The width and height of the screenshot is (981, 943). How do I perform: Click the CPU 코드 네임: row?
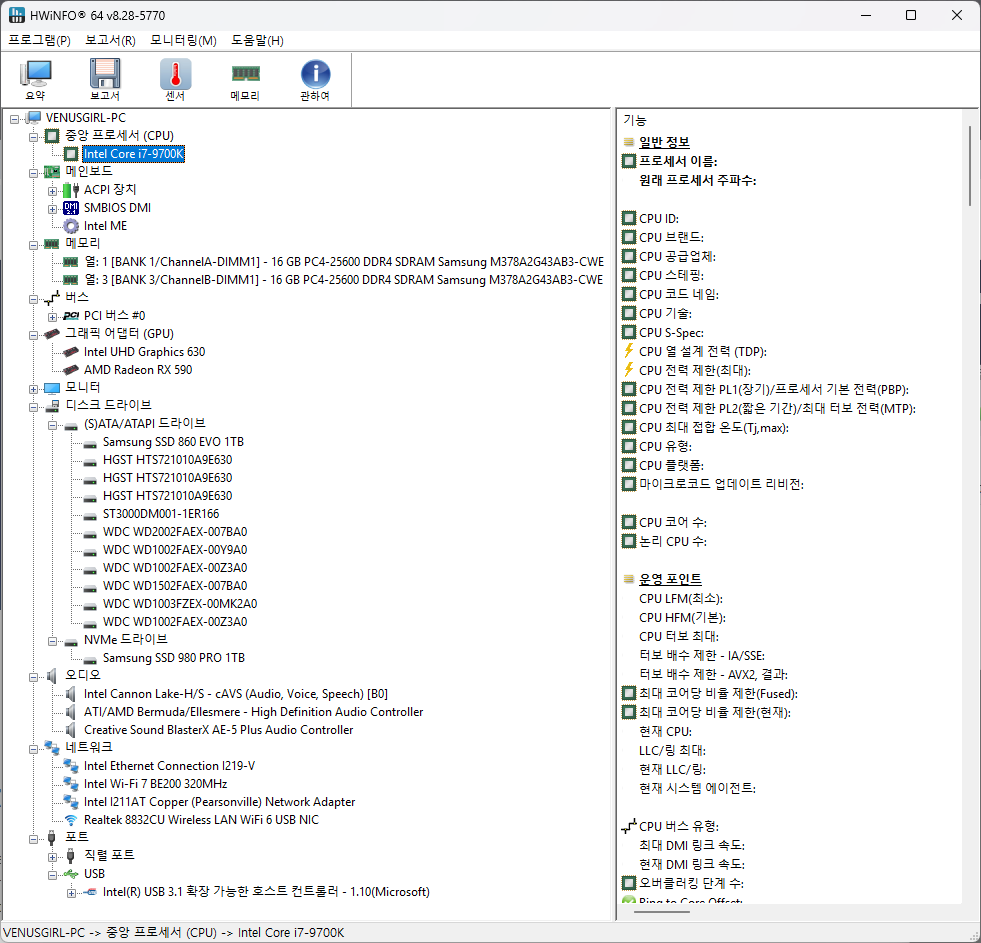coord(678,295)
